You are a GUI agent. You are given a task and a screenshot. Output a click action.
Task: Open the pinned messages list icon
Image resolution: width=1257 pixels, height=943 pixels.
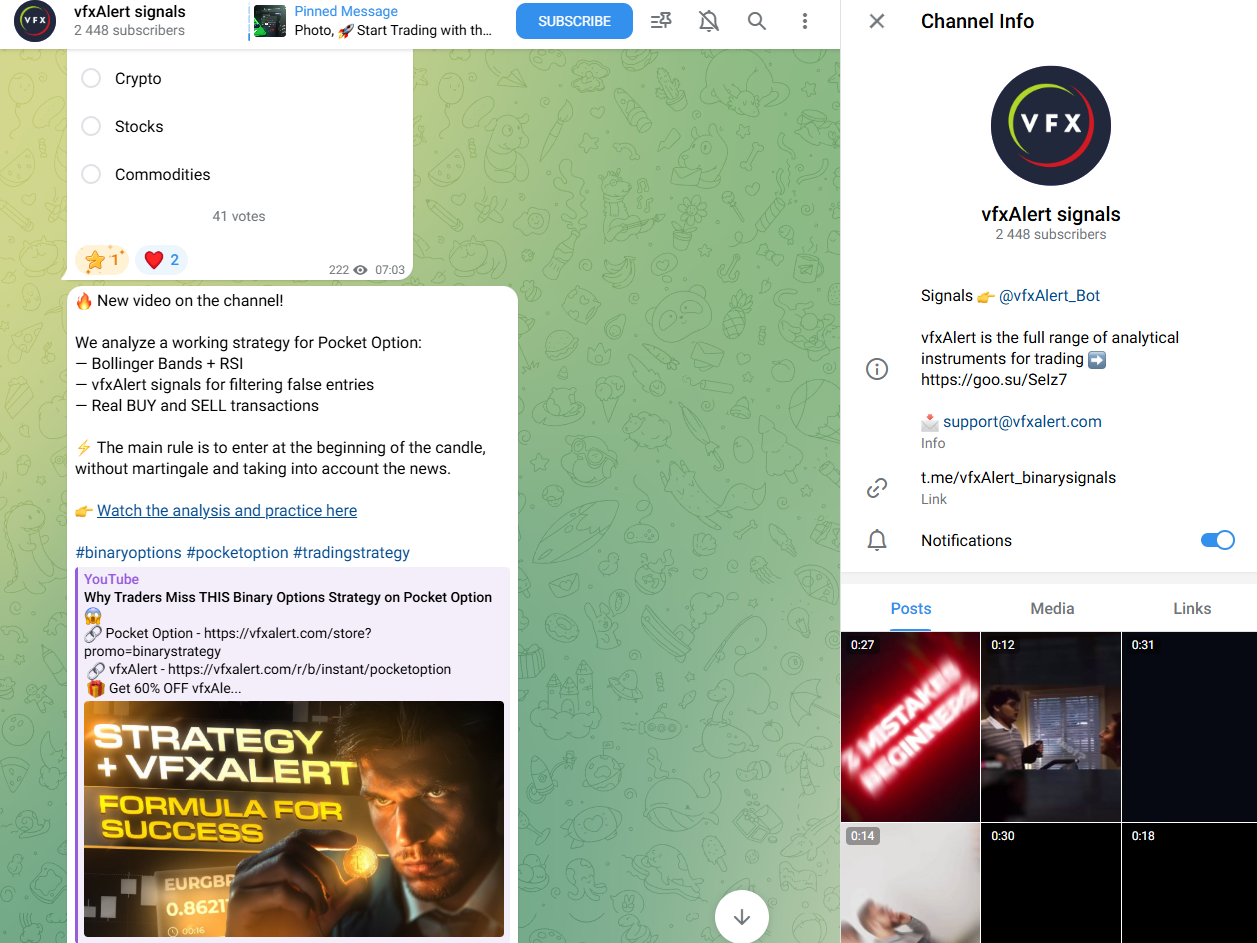tap(661, 21)
